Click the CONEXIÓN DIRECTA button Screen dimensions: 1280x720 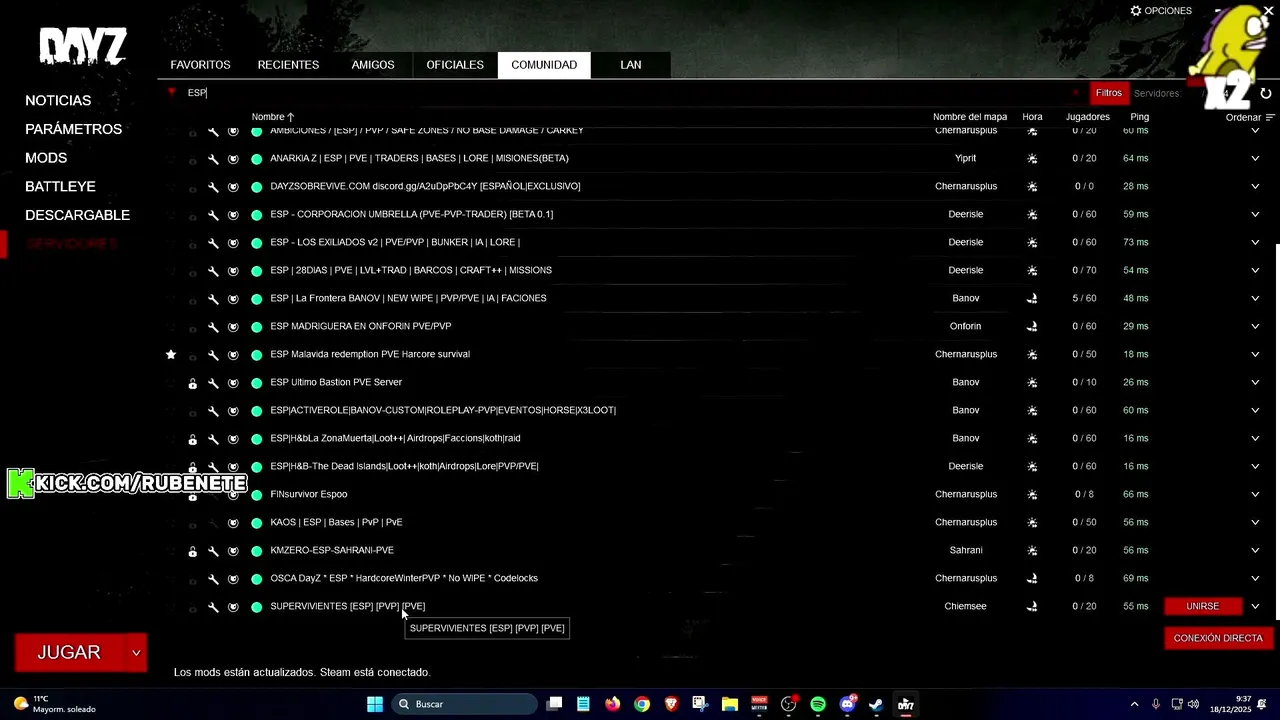pyautogui.click(x=1218, y=638)
